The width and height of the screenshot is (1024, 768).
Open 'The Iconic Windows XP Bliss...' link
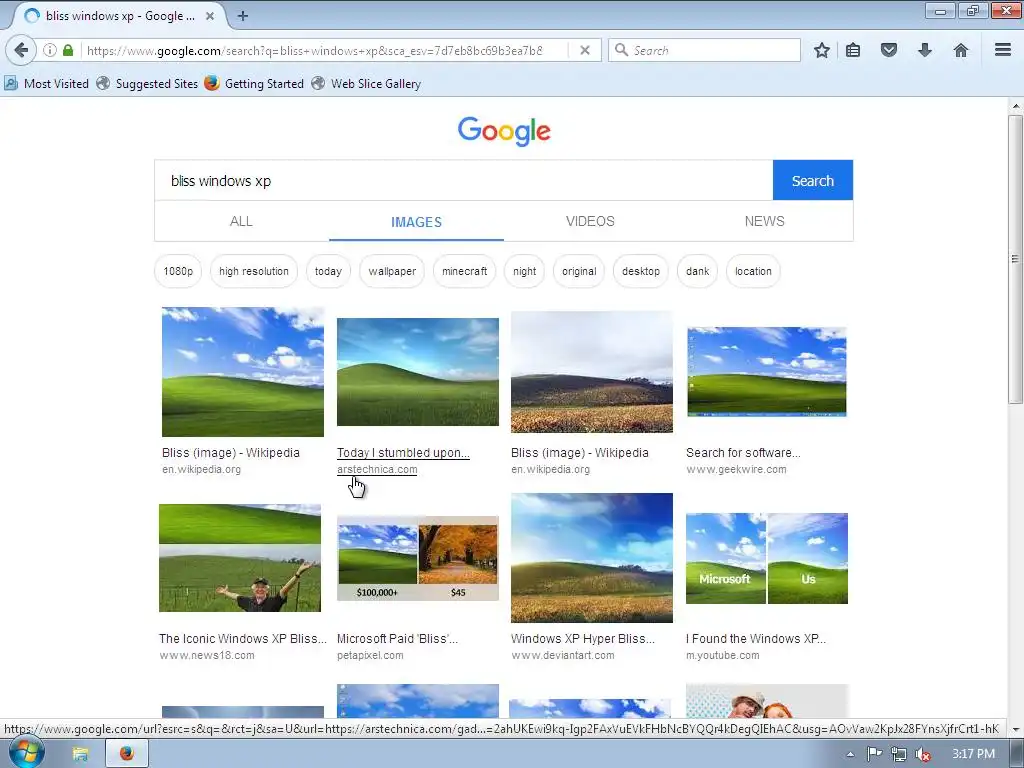pos(242,639)
